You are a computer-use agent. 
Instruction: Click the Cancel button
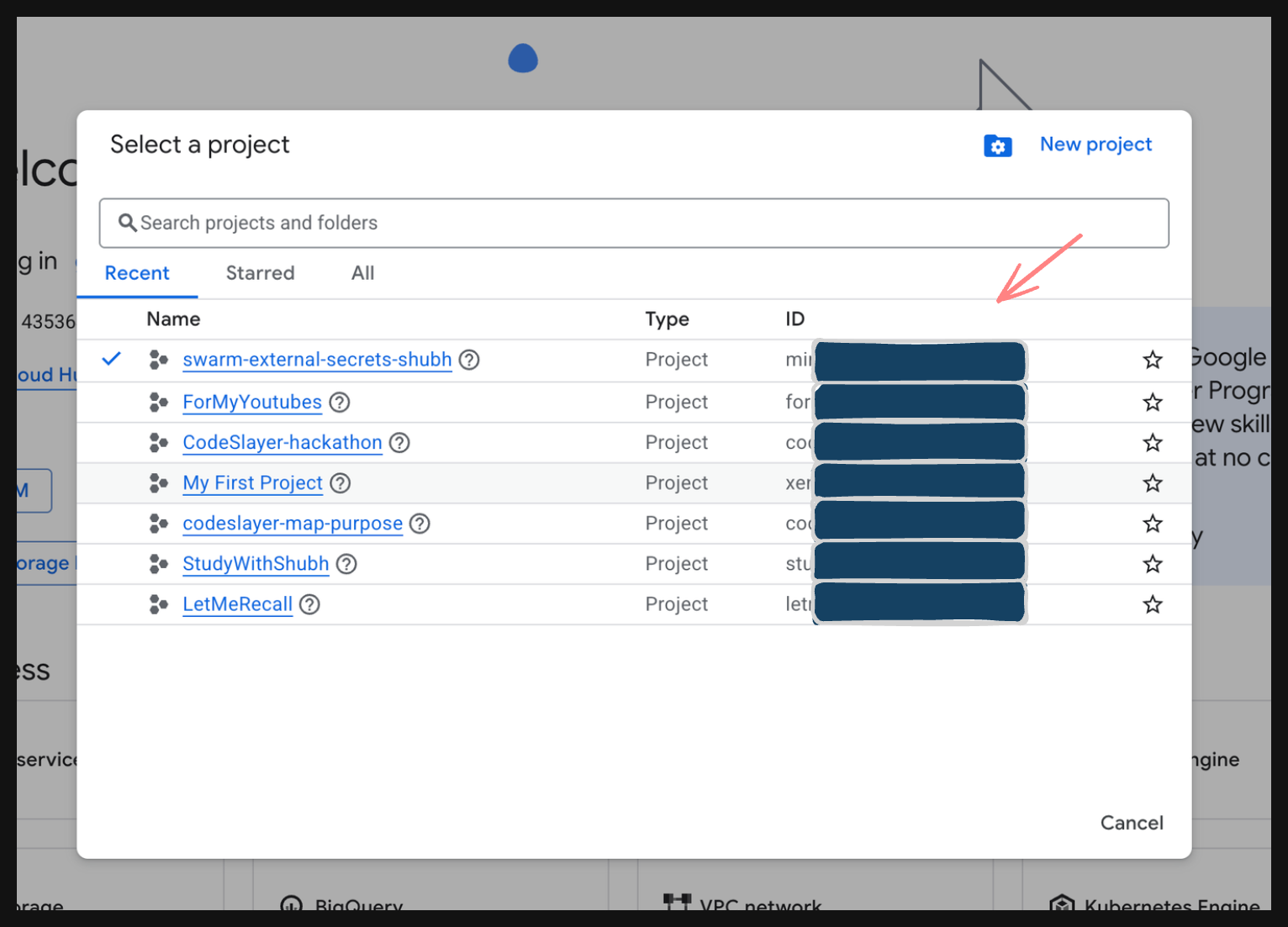coord(1132,823)
